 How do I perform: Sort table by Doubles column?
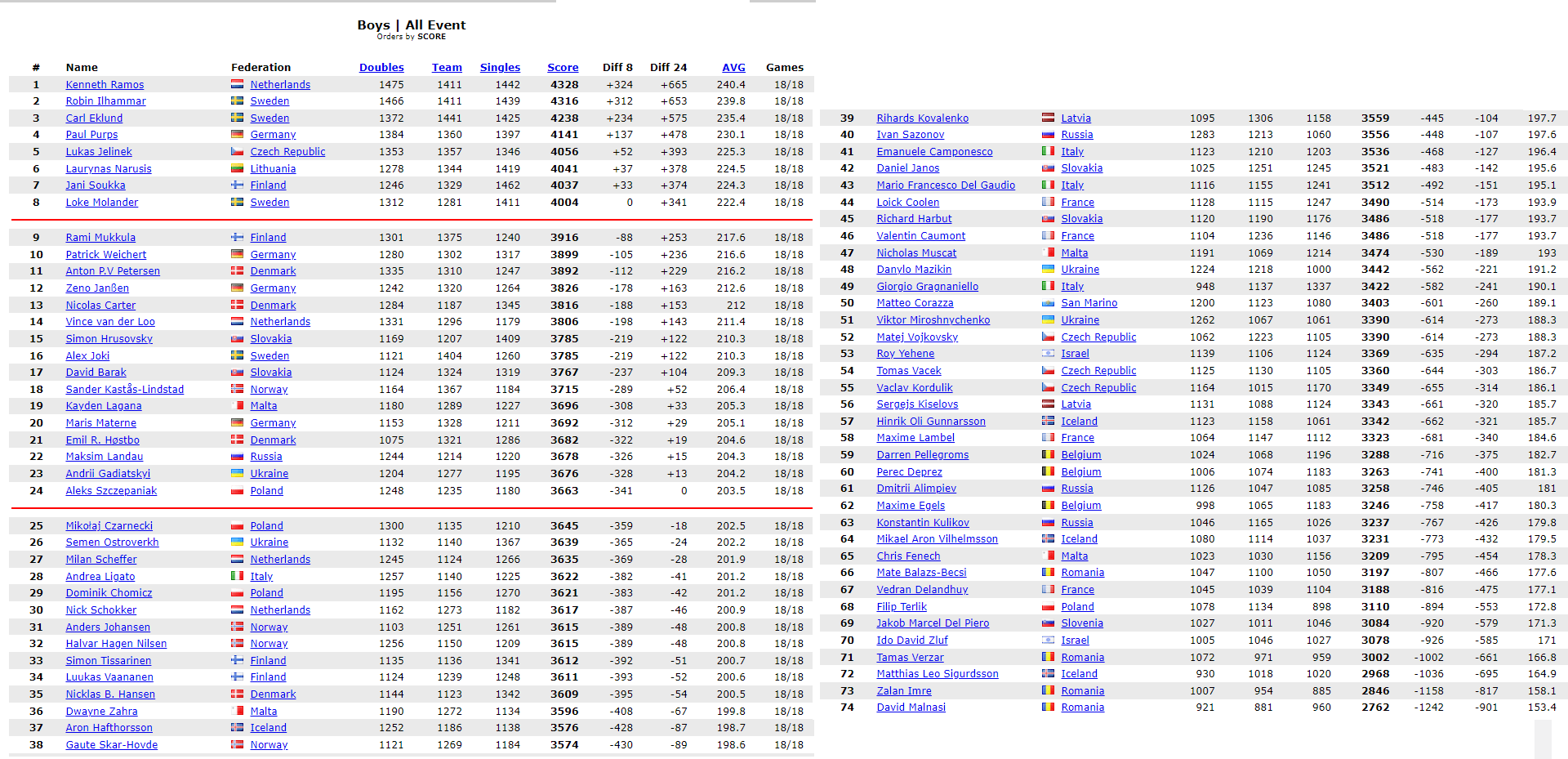tap(381, 68)
